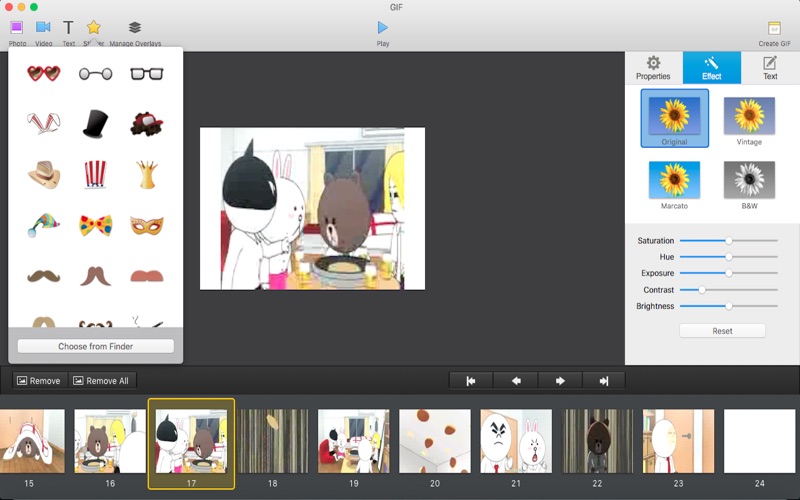
Task: Choose the red heart sunglasses sticker
Action: pos(43,73)
